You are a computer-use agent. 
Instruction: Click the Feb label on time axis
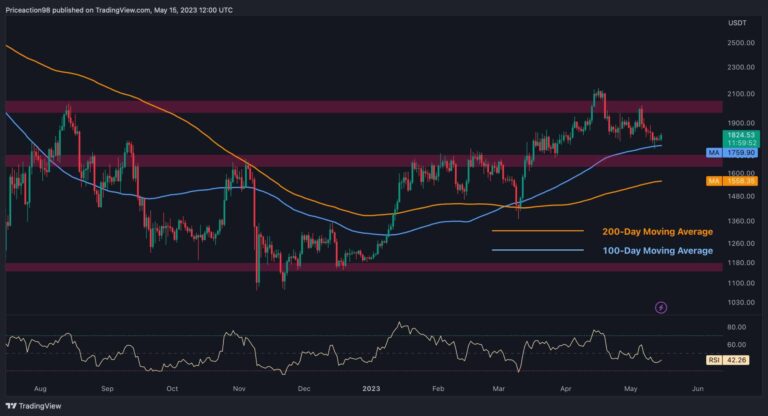438,389
